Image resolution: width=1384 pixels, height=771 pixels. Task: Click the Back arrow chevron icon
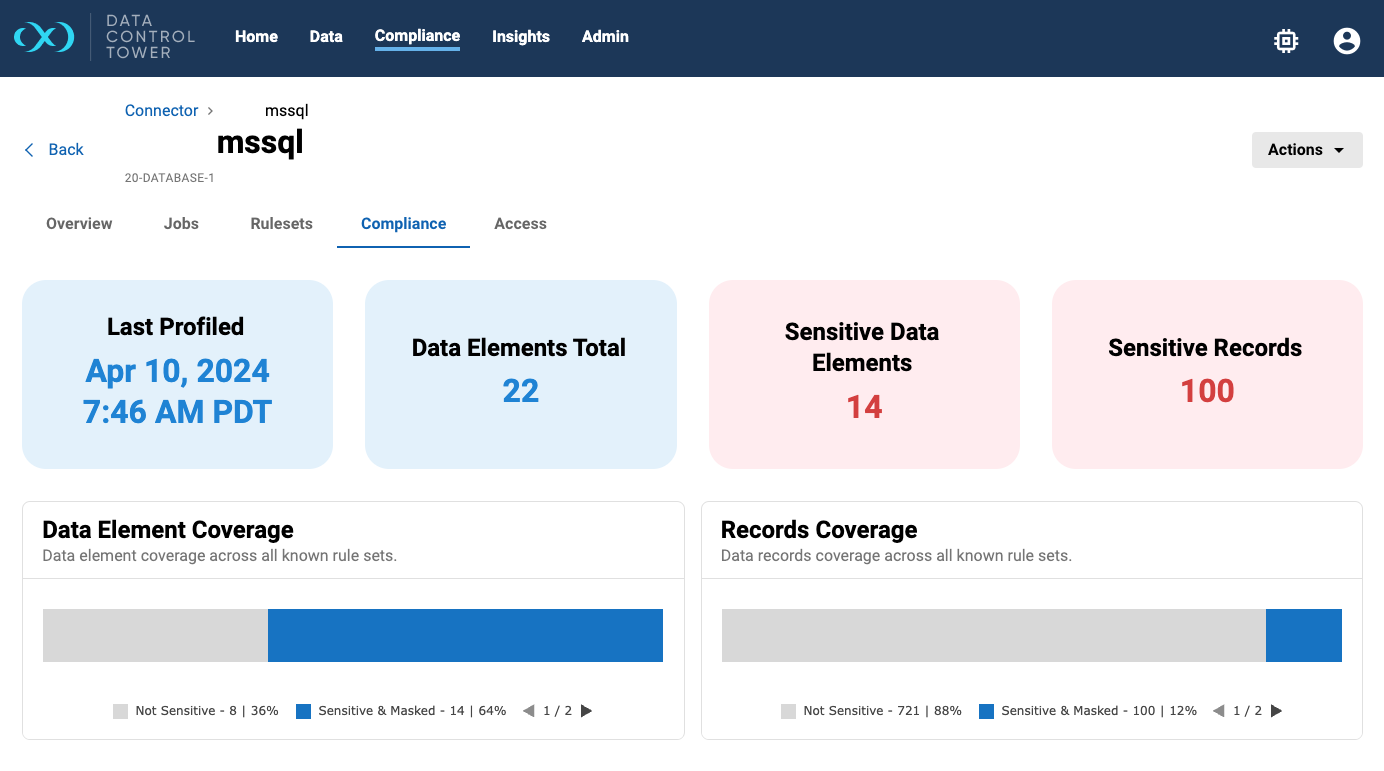[x=29, y=150]
